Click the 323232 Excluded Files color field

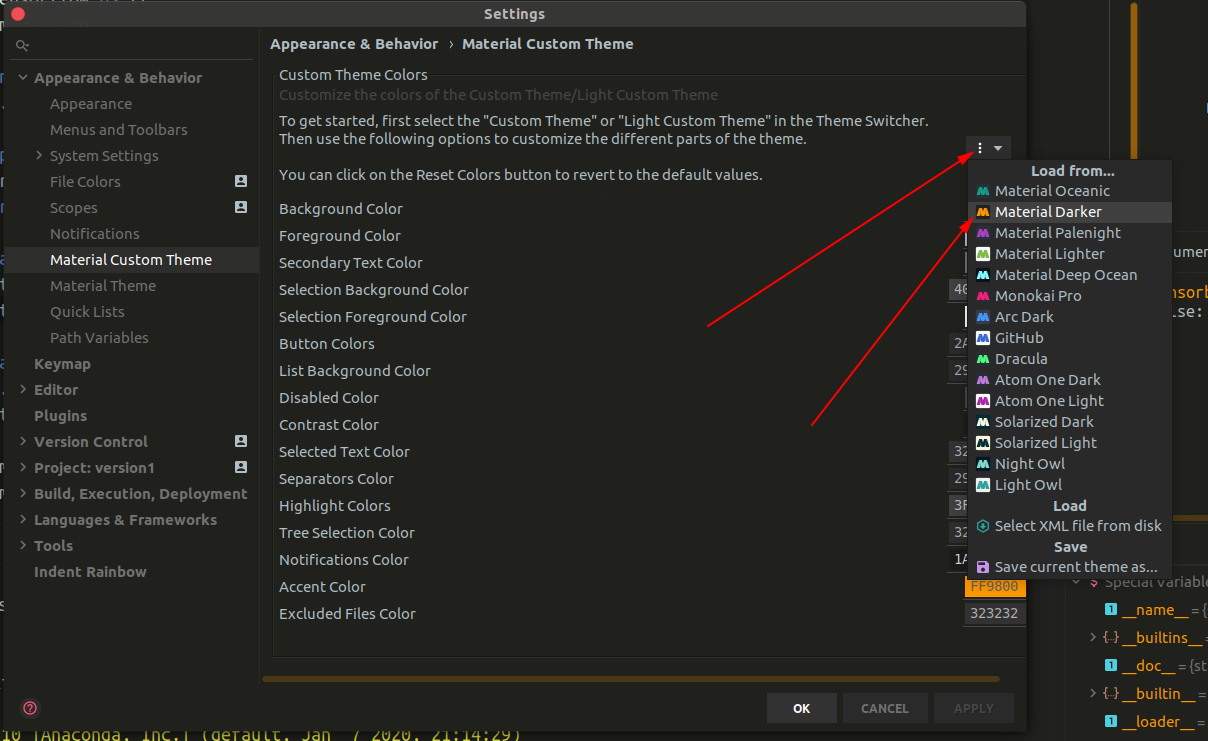[x=994, y=613]
